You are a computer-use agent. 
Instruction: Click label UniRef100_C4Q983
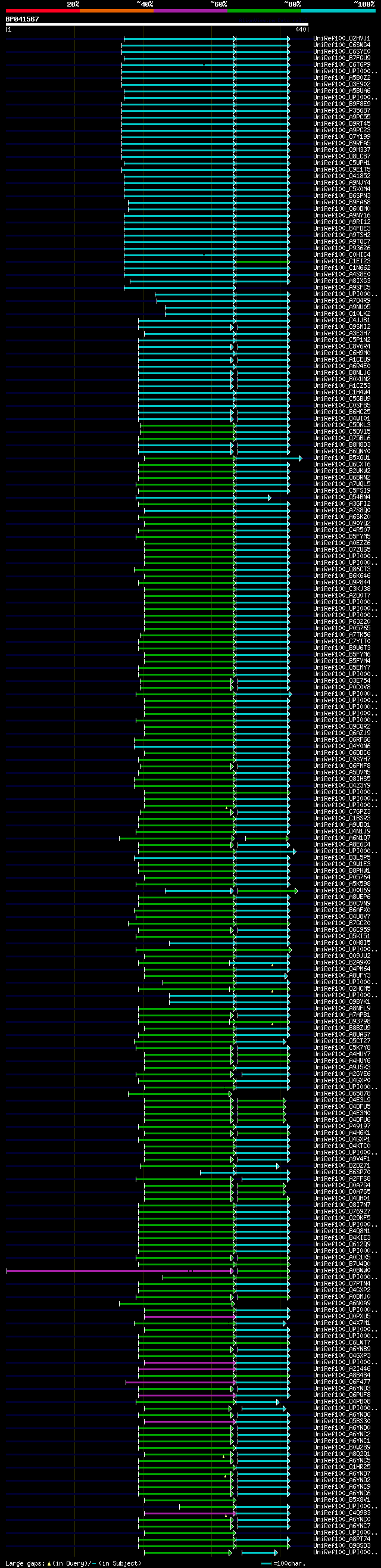(342, 1513)
